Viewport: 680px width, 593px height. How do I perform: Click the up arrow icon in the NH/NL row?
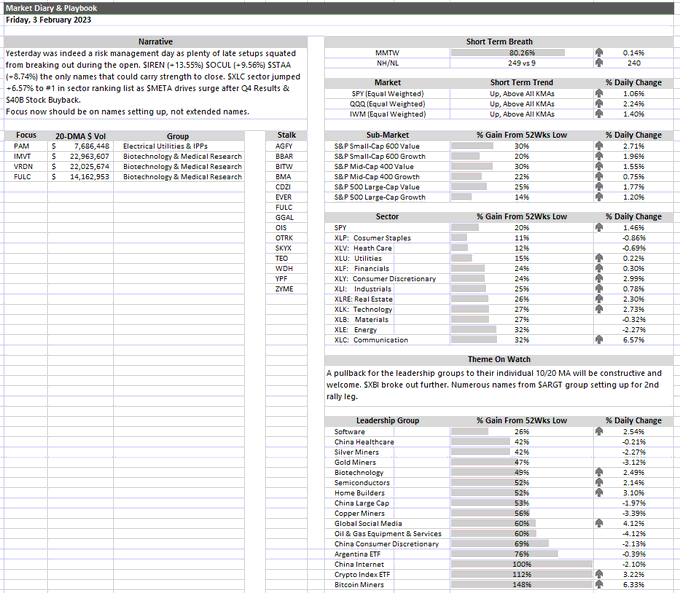click(x=599, y=63)
